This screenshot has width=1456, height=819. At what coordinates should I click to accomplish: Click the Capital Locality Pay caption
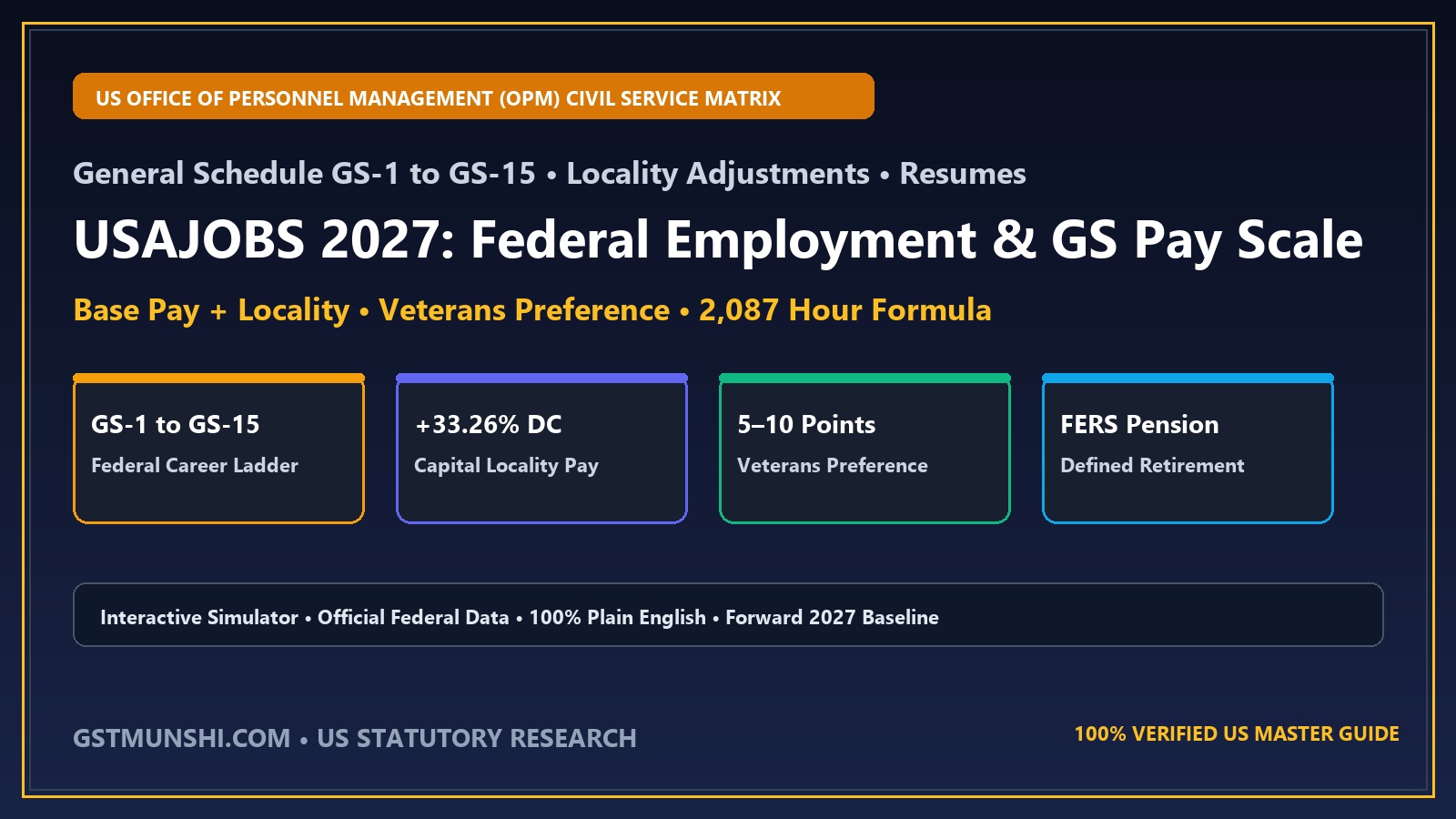pos(506,466)
